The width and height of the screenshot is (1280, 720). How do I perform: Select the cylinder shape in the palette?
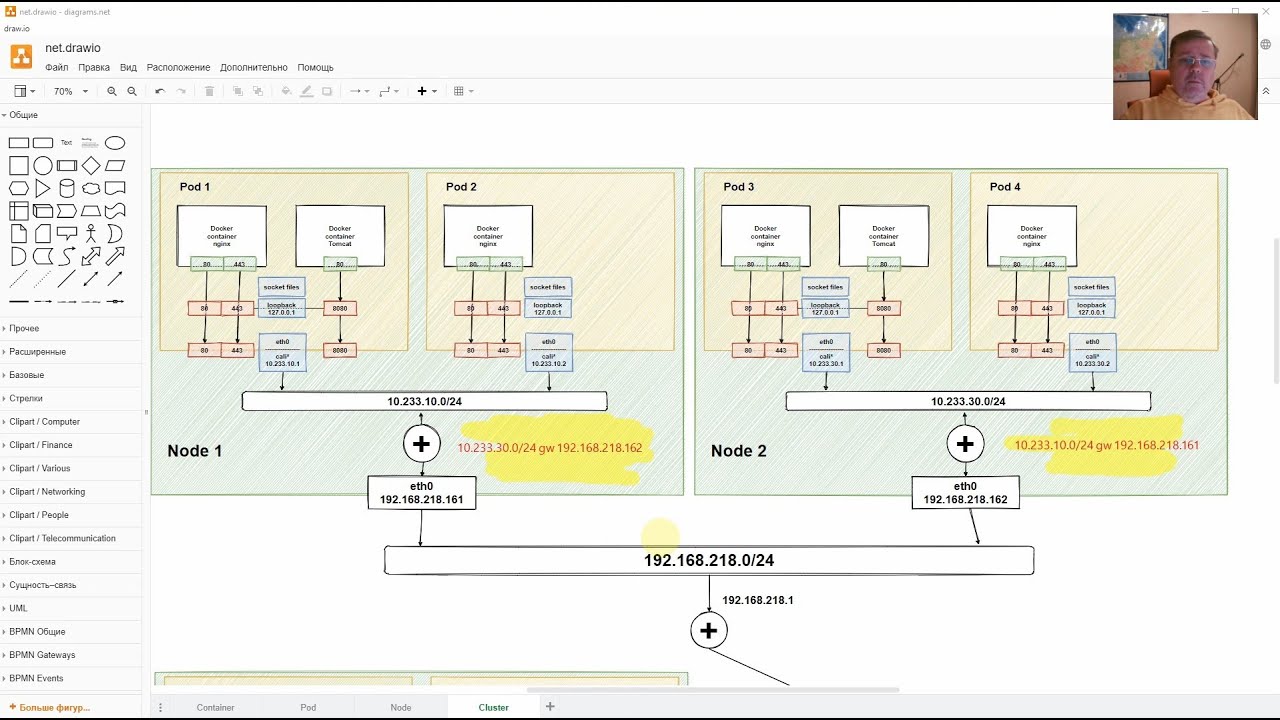point(67,188)
